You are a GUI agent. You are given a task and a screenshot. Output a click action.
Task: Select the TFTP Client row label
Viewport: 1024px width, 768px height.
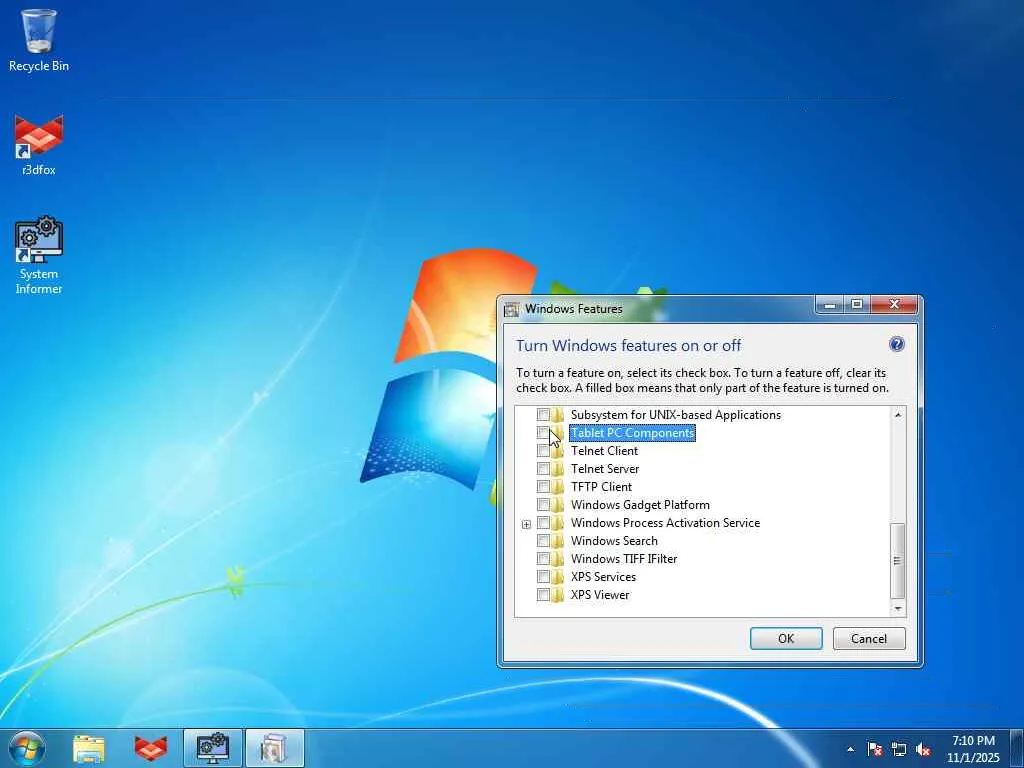click(x=601, y=487)
